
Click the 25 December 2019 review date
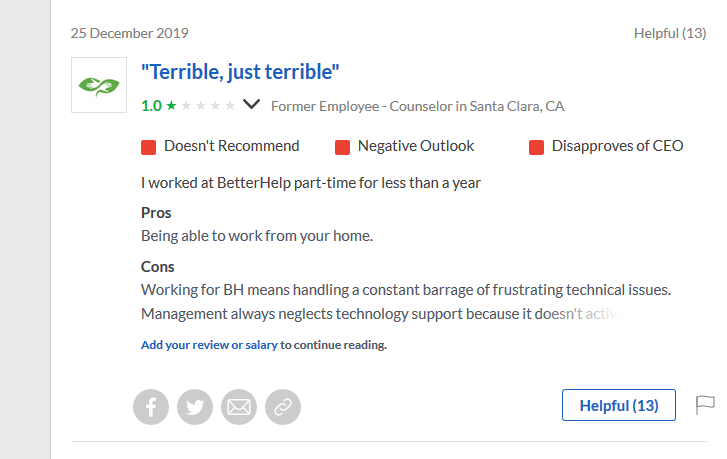click(129, 33)
